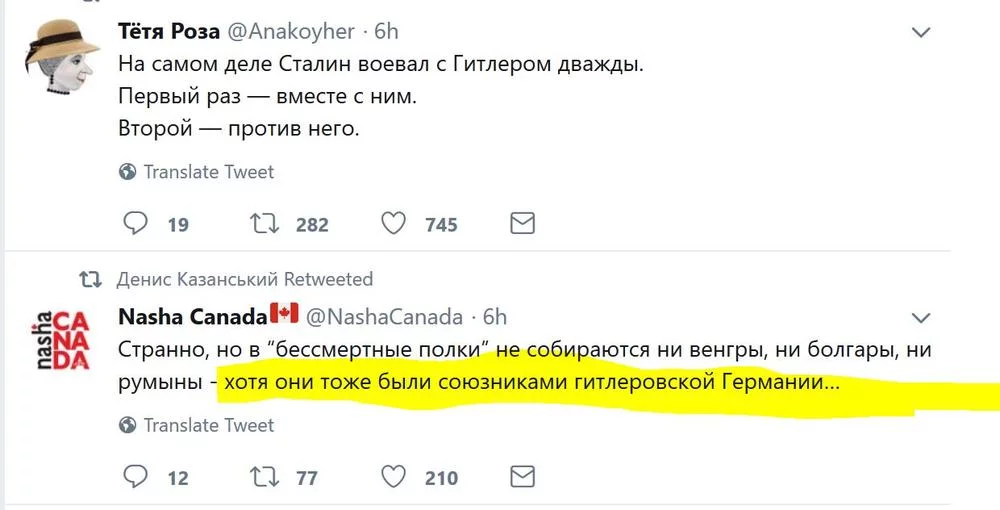Open the more-options chevron on Тётя Роза's tweet
This screenshot has width=1000, height=510.
(922, 32)
